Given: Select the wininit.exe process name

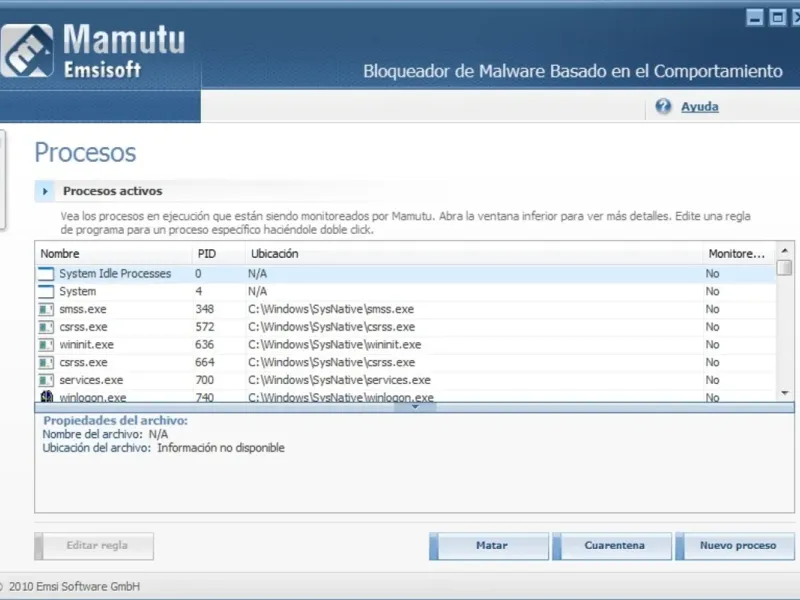Looking at the screenshot, I should coord(86,345).
